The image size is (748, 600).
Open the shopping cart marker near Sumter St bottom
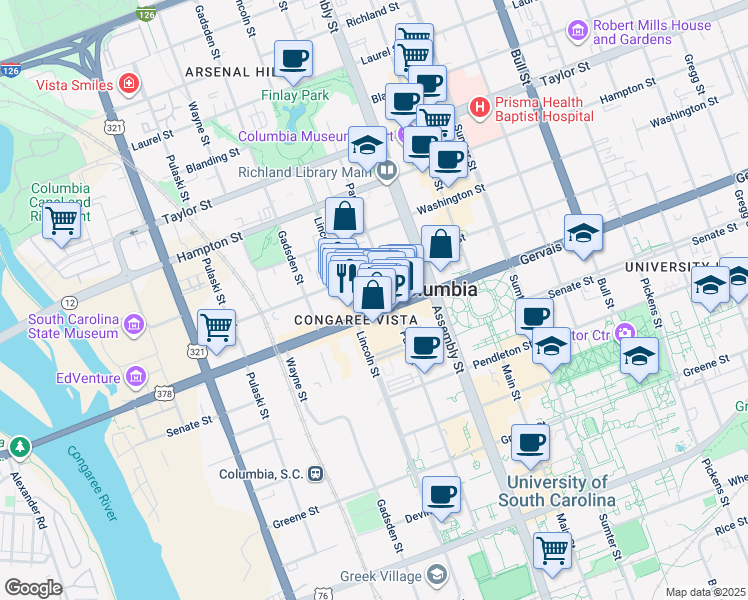pos(552,549)
